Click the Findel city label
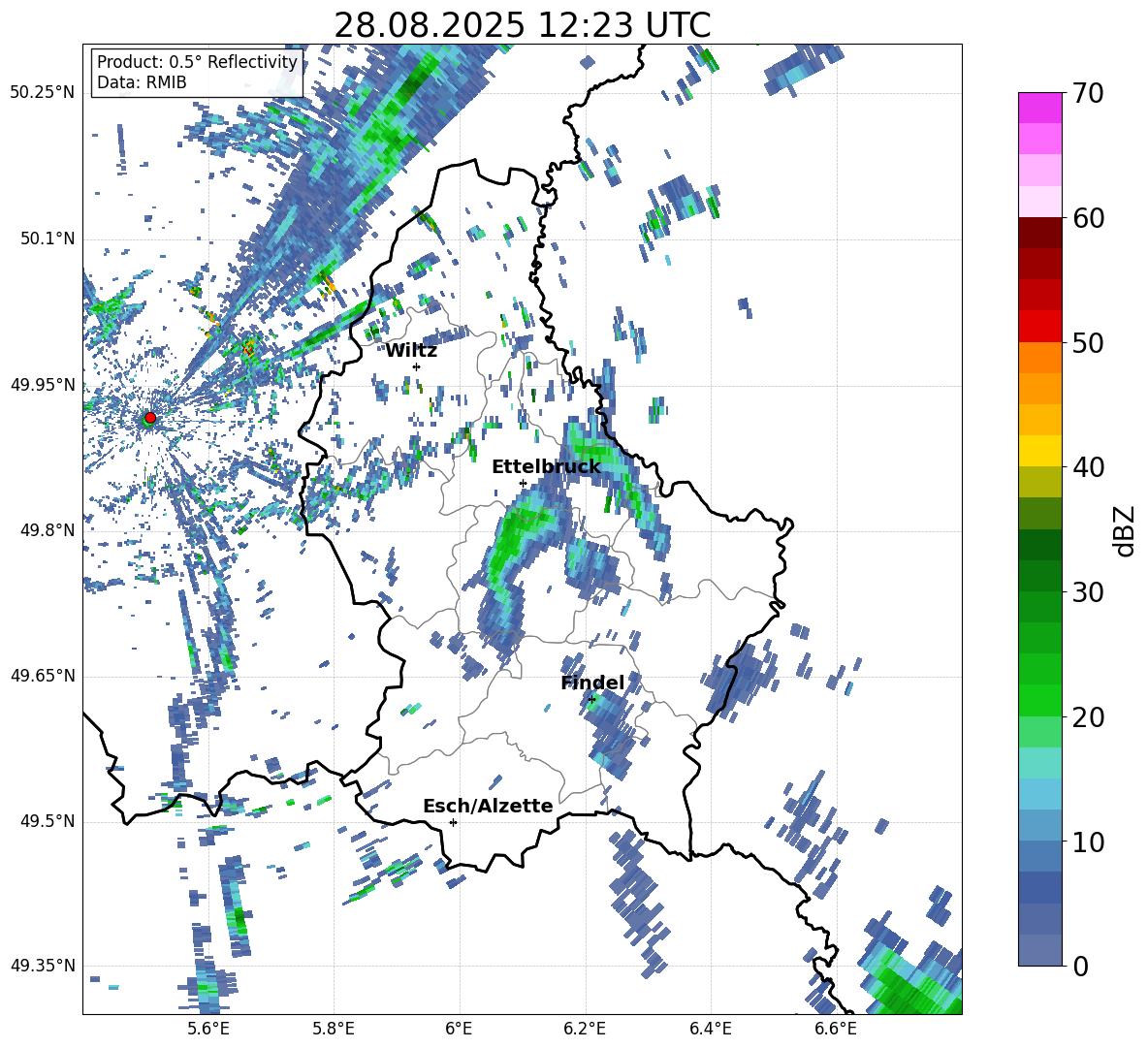Screen dimensions: 1148x1048 [592, 683]
